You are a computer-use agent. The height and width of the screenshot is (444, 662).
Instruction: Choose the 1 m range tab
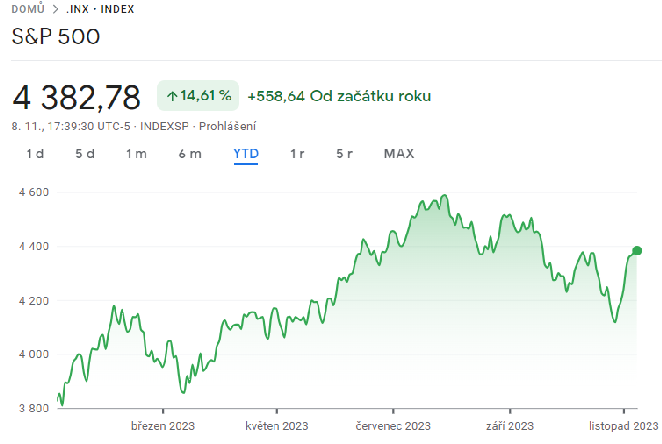coord(136,154)
